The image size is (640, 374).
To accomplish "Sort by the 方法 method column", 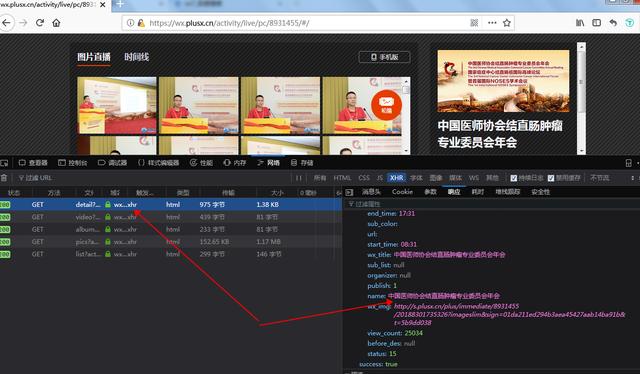I will click(x=53, y=192).
